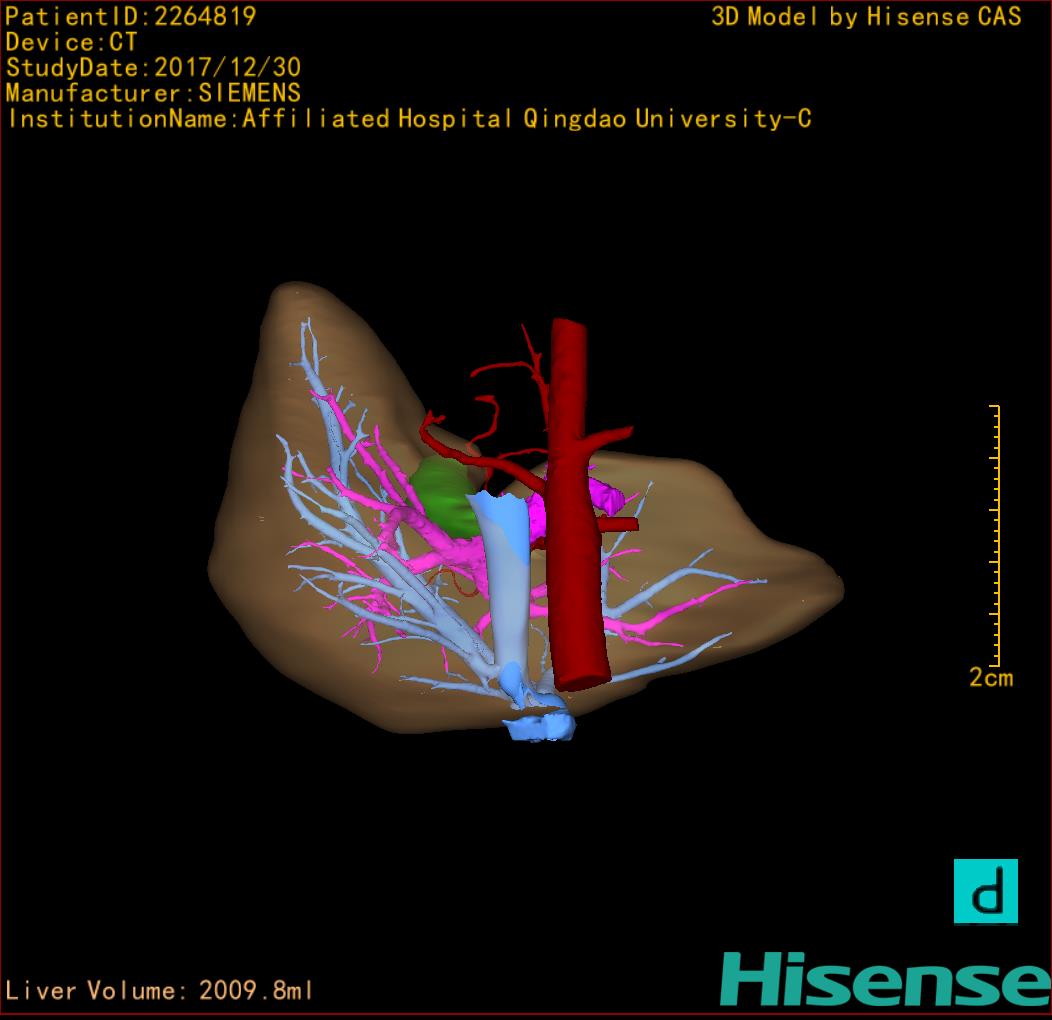Screen dimensions: 1052x1020
Task: Click the light blue vena cava vessel
Action: pyautogui.click(x=509, y=584)
